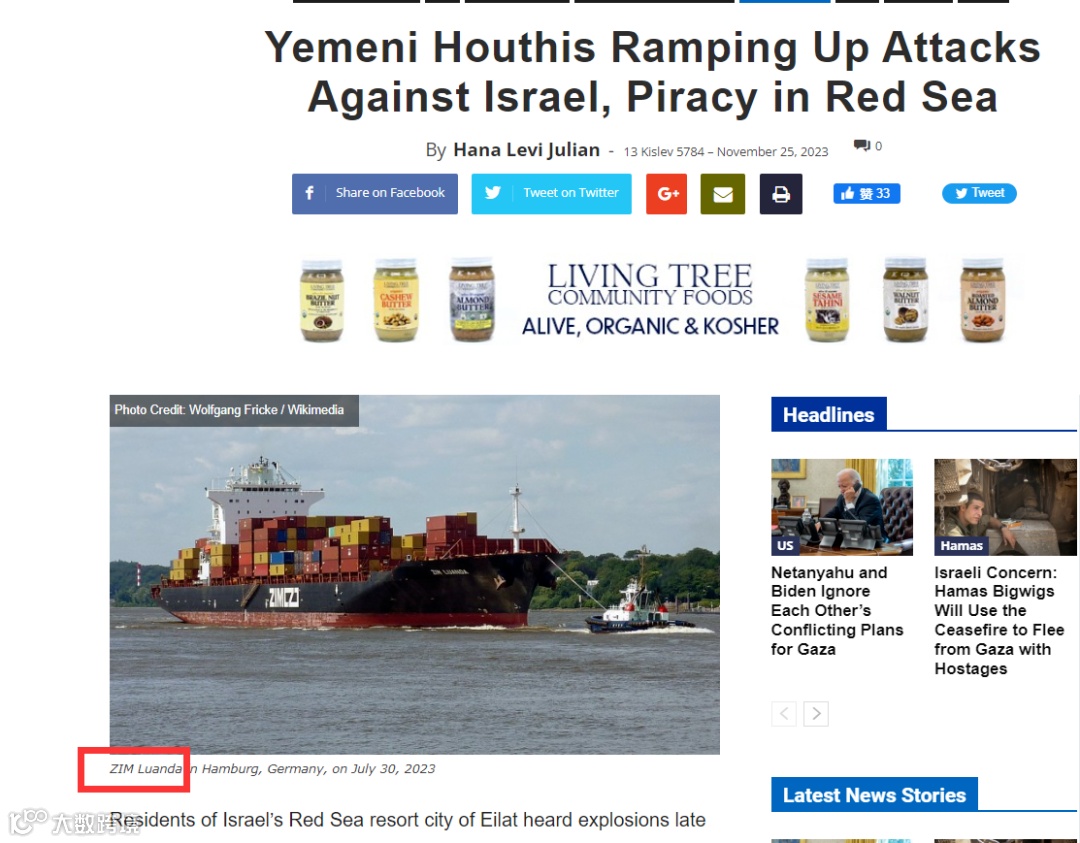Go to next headlines with right arrow
1080x843 pixels.
tap(816, 714)
